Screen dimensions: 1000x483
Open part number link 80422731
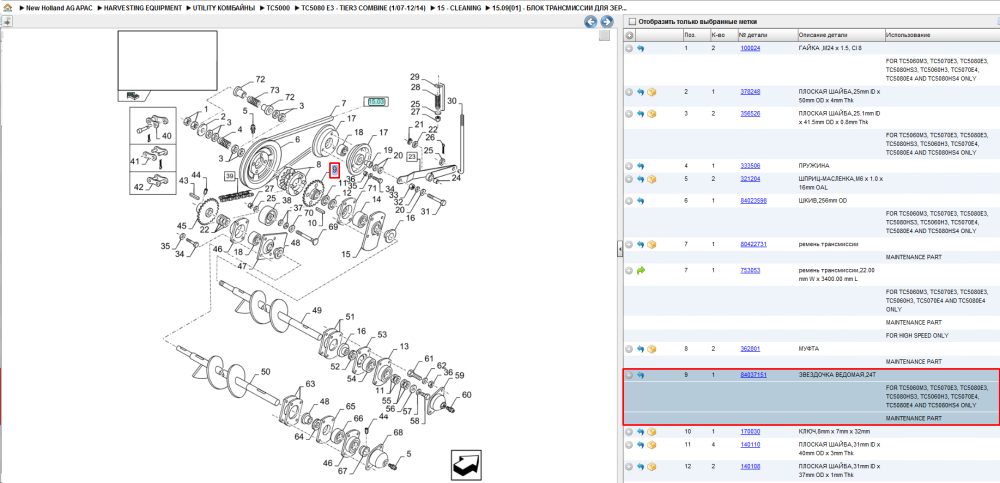[753, 244]
